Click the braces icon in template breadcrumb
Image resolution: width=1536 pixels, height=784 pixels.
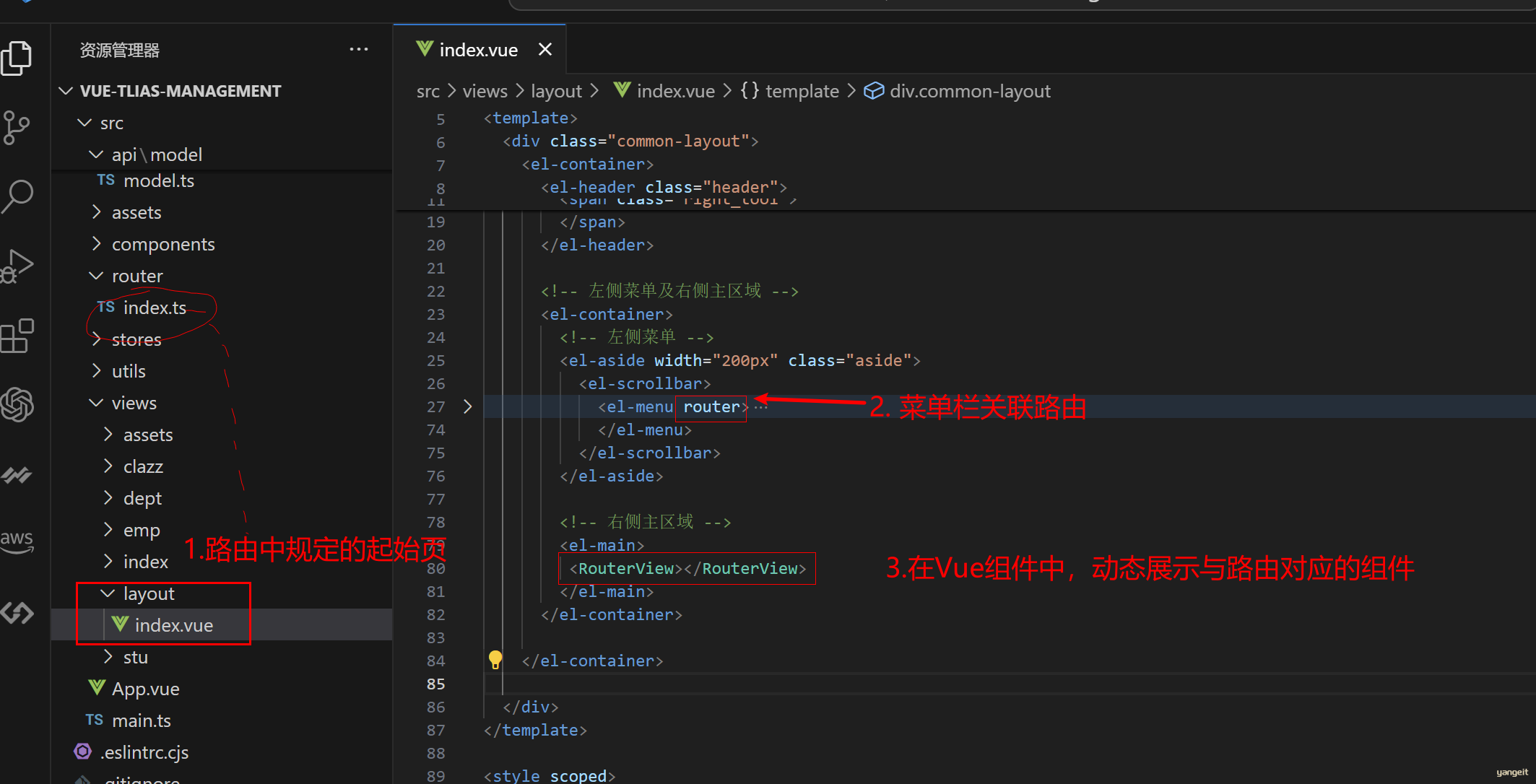pos(750,91)
